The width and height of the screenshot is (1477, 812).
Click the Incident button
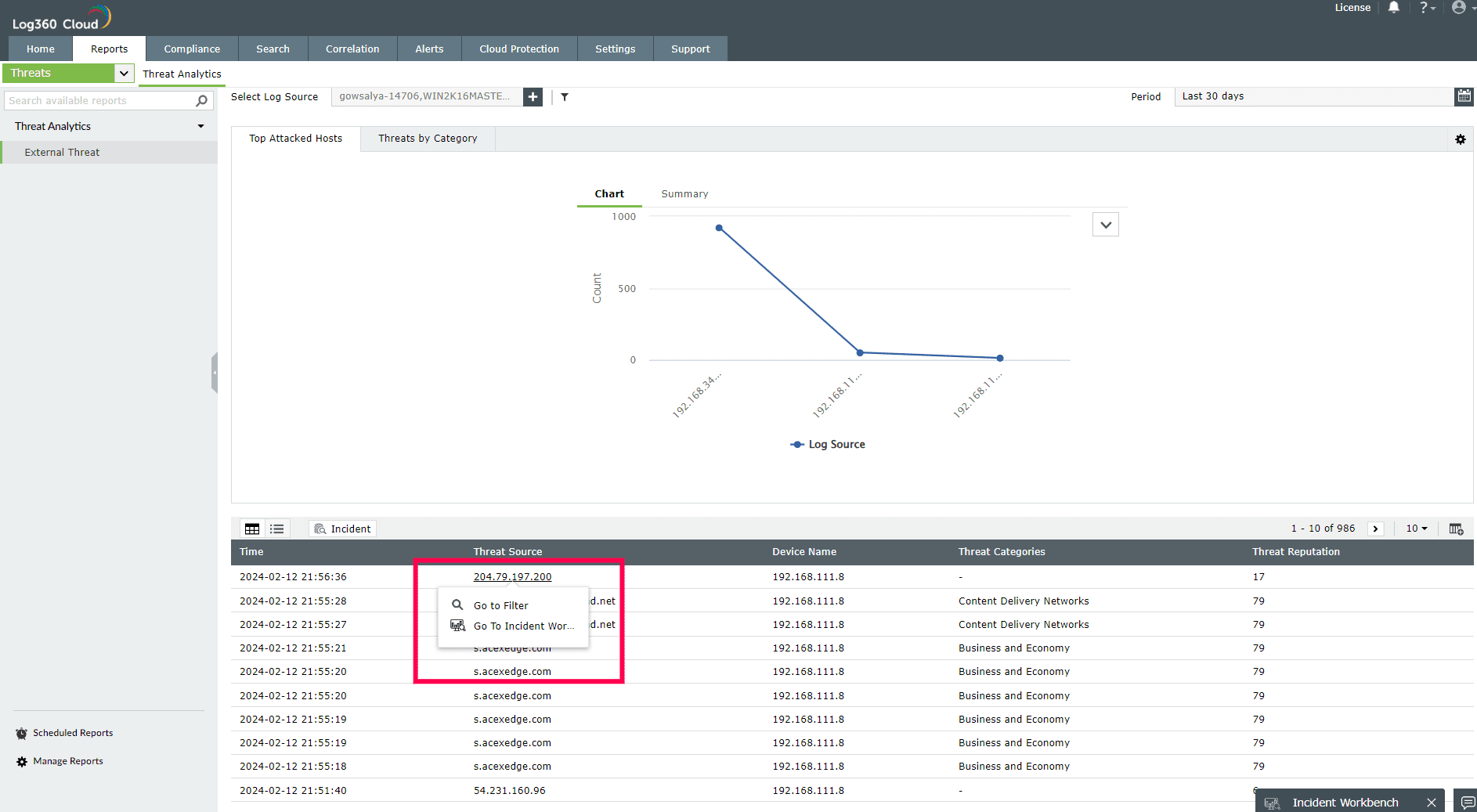tap(343, 529)
